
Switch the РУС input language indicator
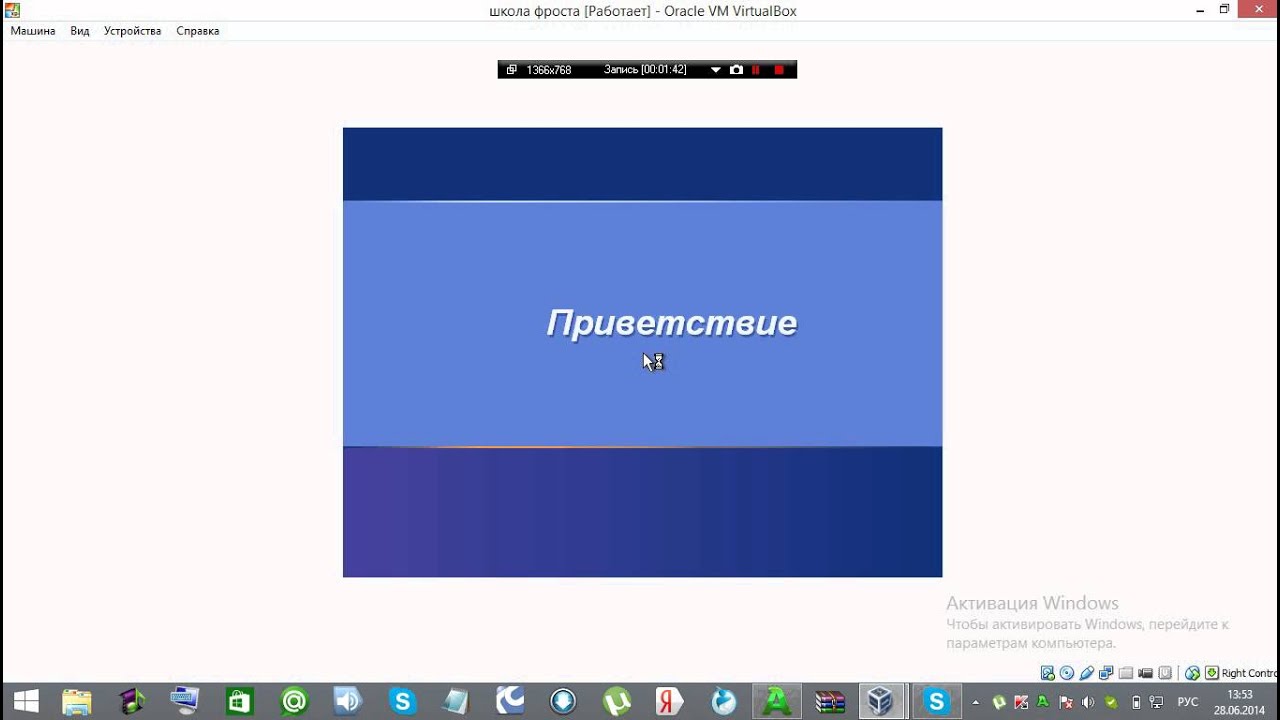1188,702
